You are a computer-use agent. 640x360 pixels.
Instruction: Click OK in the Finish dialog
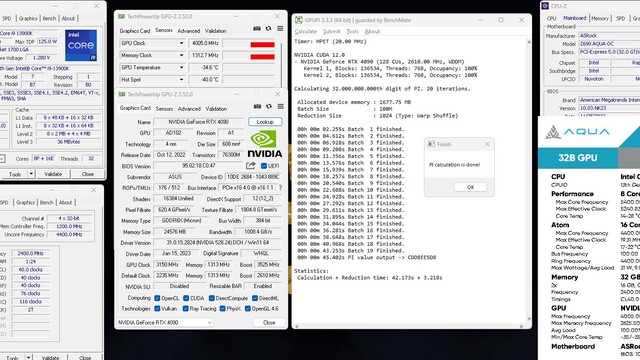pos(470,187)
